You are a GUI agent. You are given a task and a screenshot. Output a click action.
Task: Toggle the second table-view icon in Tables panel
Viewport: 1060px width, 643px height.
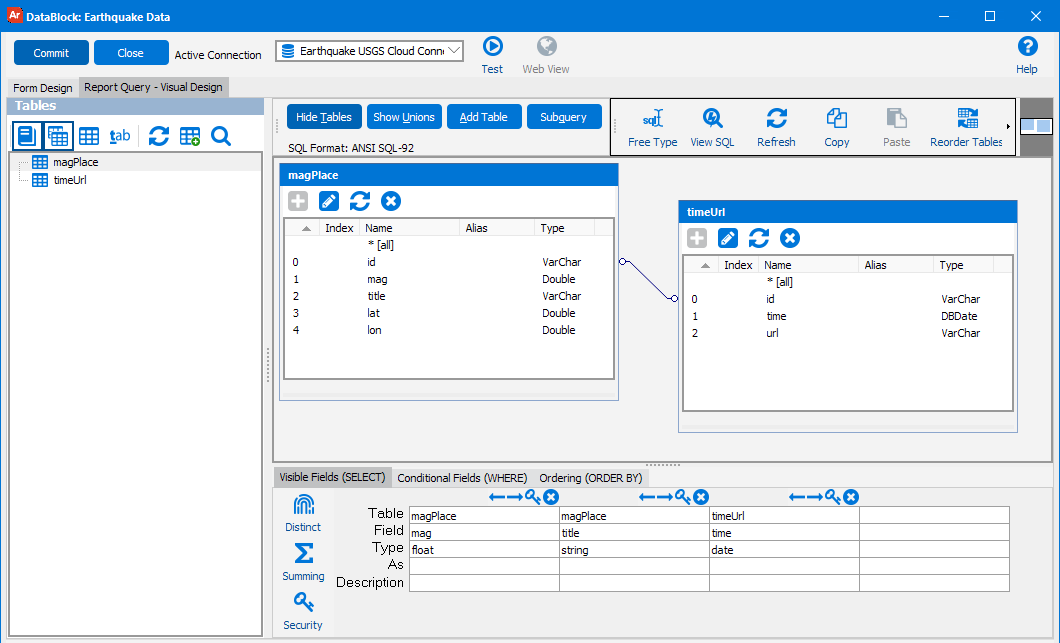(58, 136)
